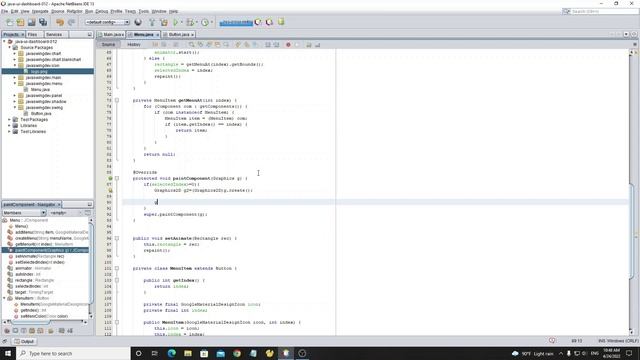Open the Members dropdown in Navigator
Image resolution: width=640 pixels, height=360 pixels.
coord(24,213)
